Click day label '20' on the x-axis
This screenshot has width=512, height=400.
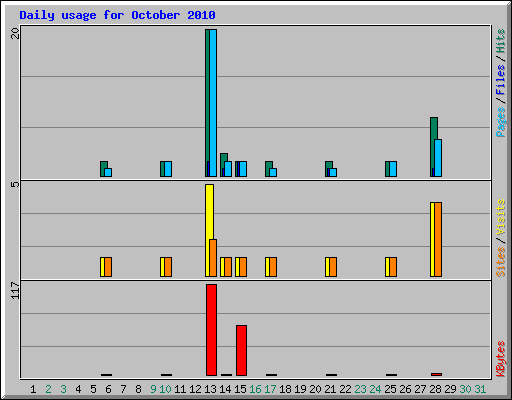(315, 389)
